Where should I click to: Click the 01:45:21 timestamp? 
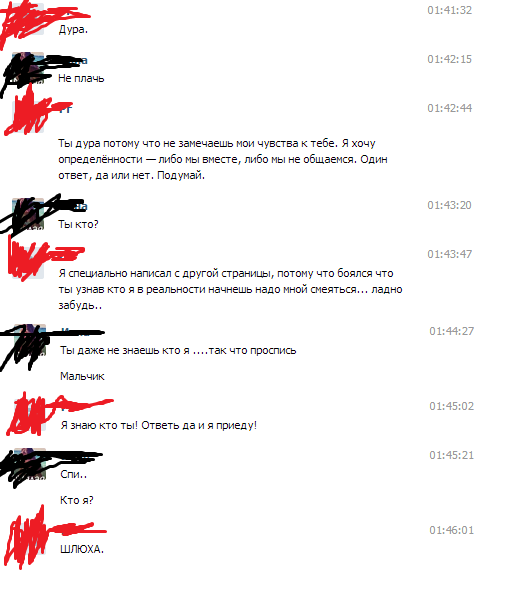[451, 455]
